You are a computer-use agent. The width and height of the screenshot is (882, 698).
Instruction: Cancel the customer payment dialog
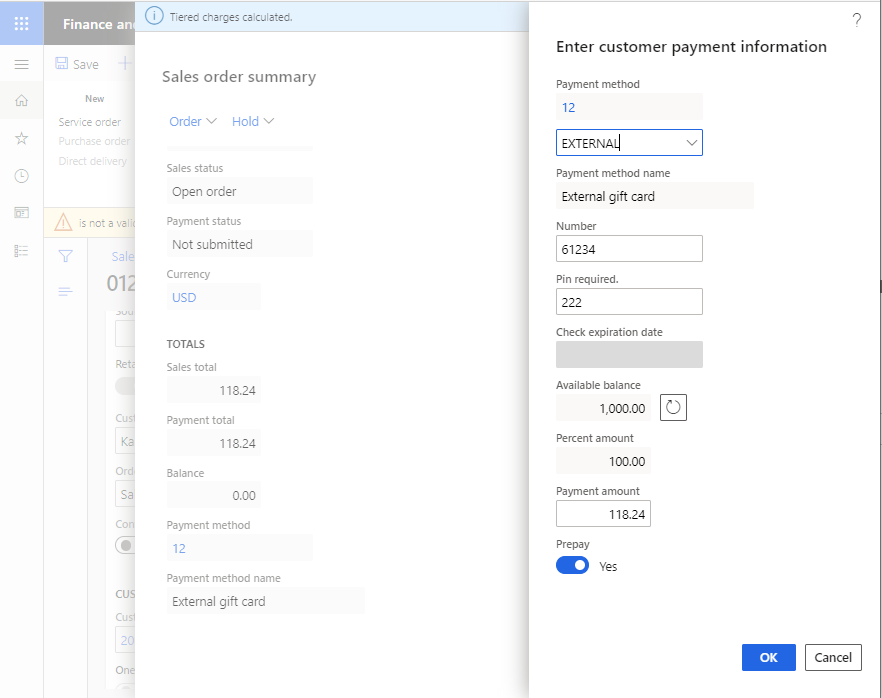pos(833,657)
